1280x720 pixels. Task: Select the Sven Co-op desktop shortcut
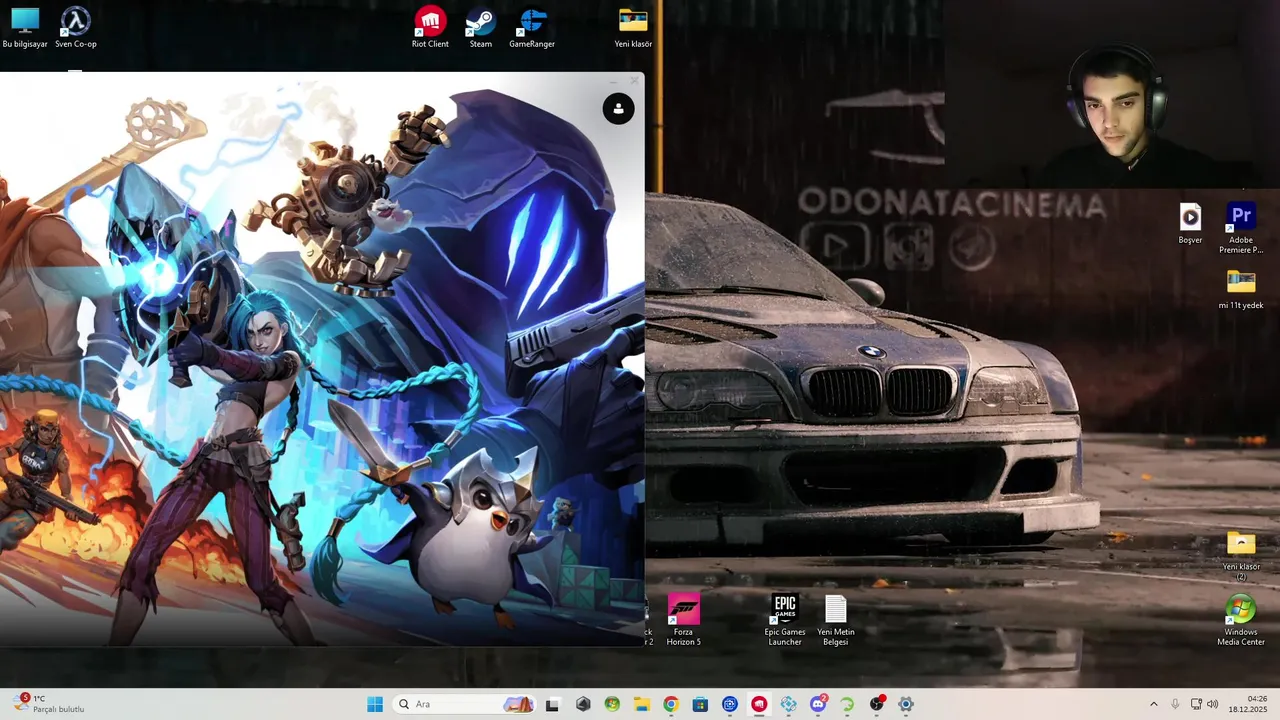[76, 28]
